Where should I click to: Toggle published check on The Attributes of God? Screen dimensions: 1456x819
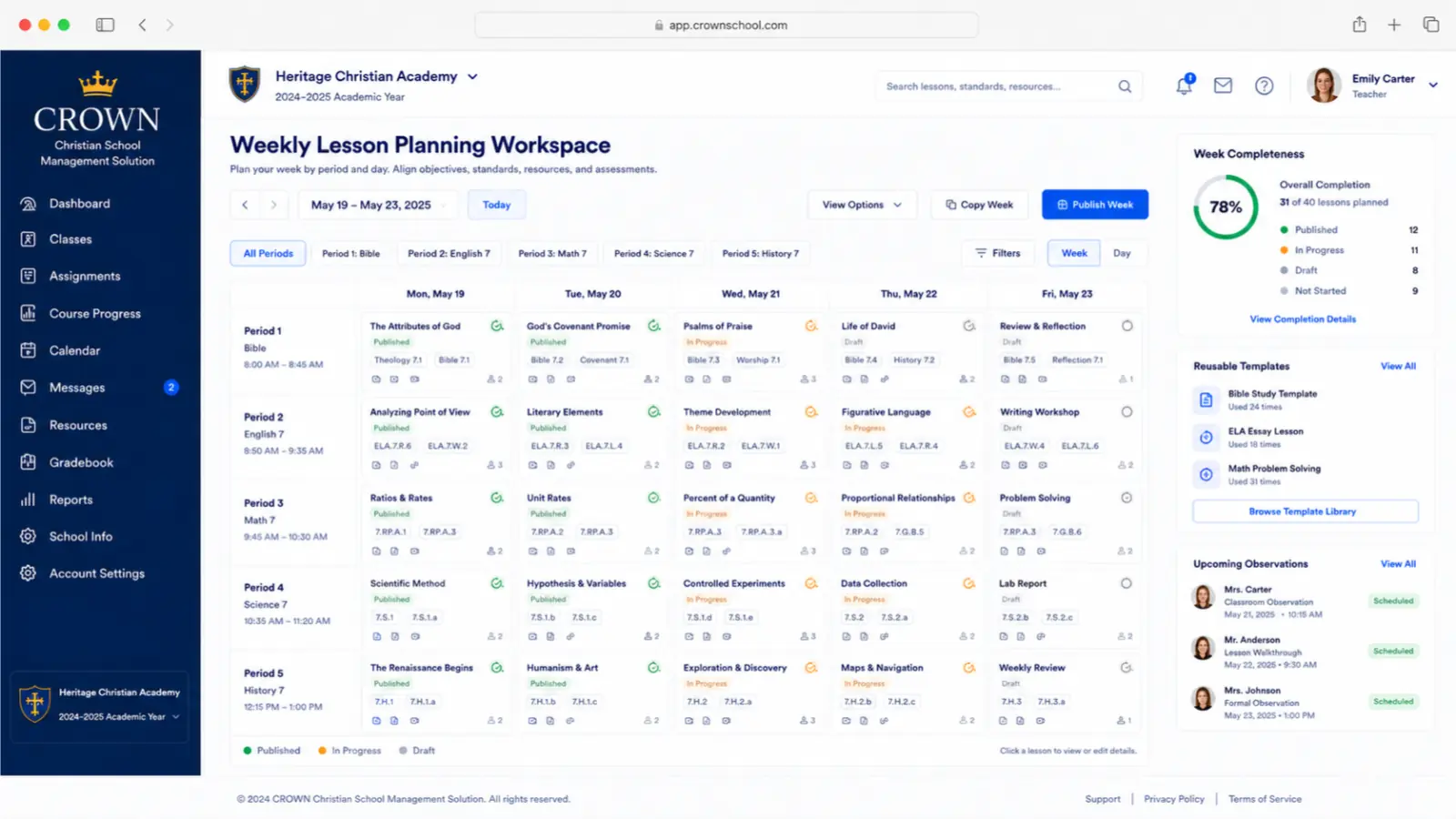pyautogui.click(x=497, y=326)
